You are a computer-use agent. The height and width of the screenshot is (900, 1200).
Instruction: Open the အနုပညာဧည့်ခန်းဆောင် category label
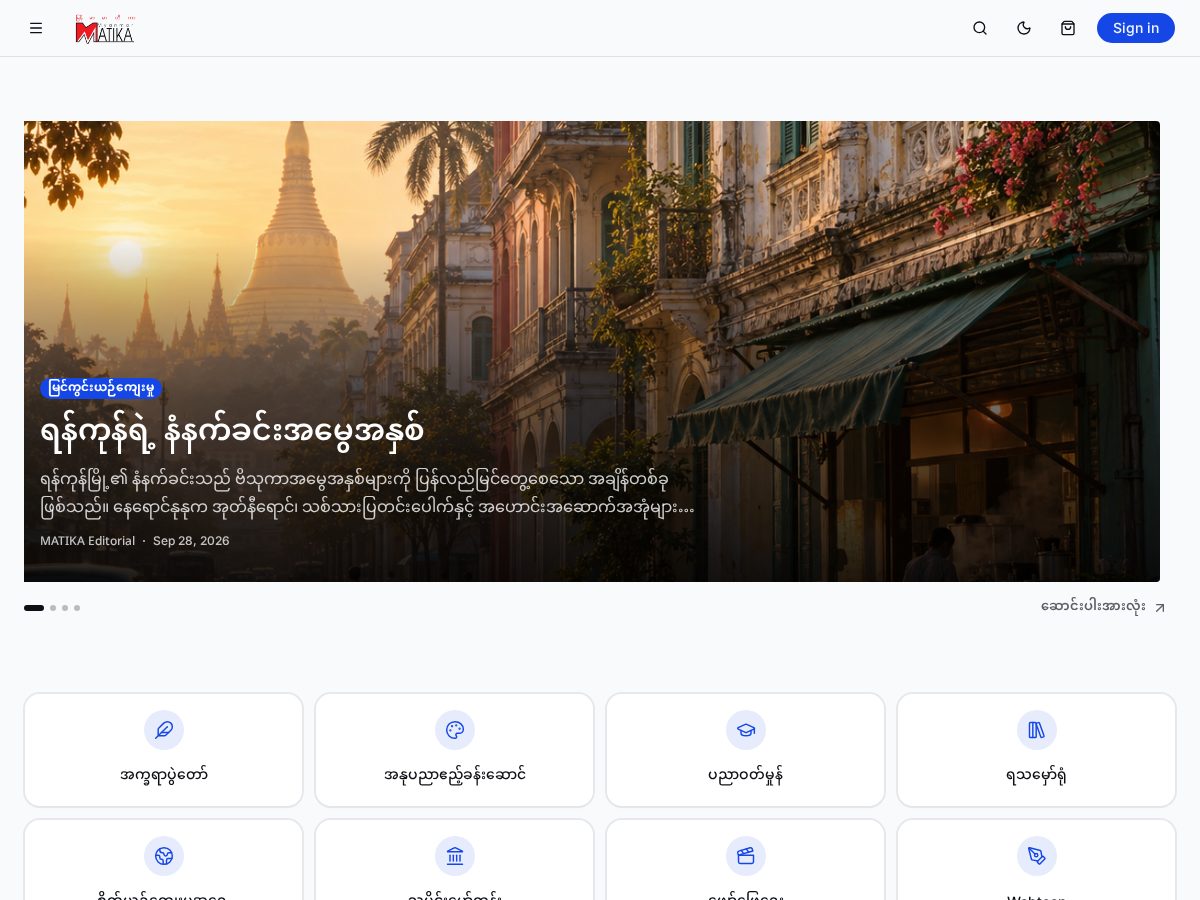coord(455,775)
